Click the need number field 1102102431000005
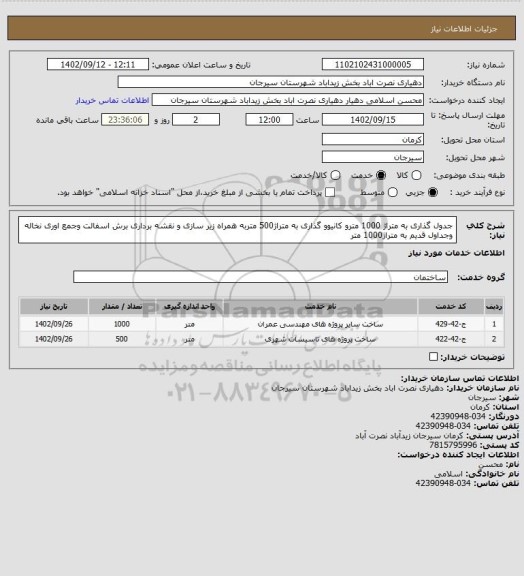Viewport: 524px width, 576px height. (x=373, y=64)
